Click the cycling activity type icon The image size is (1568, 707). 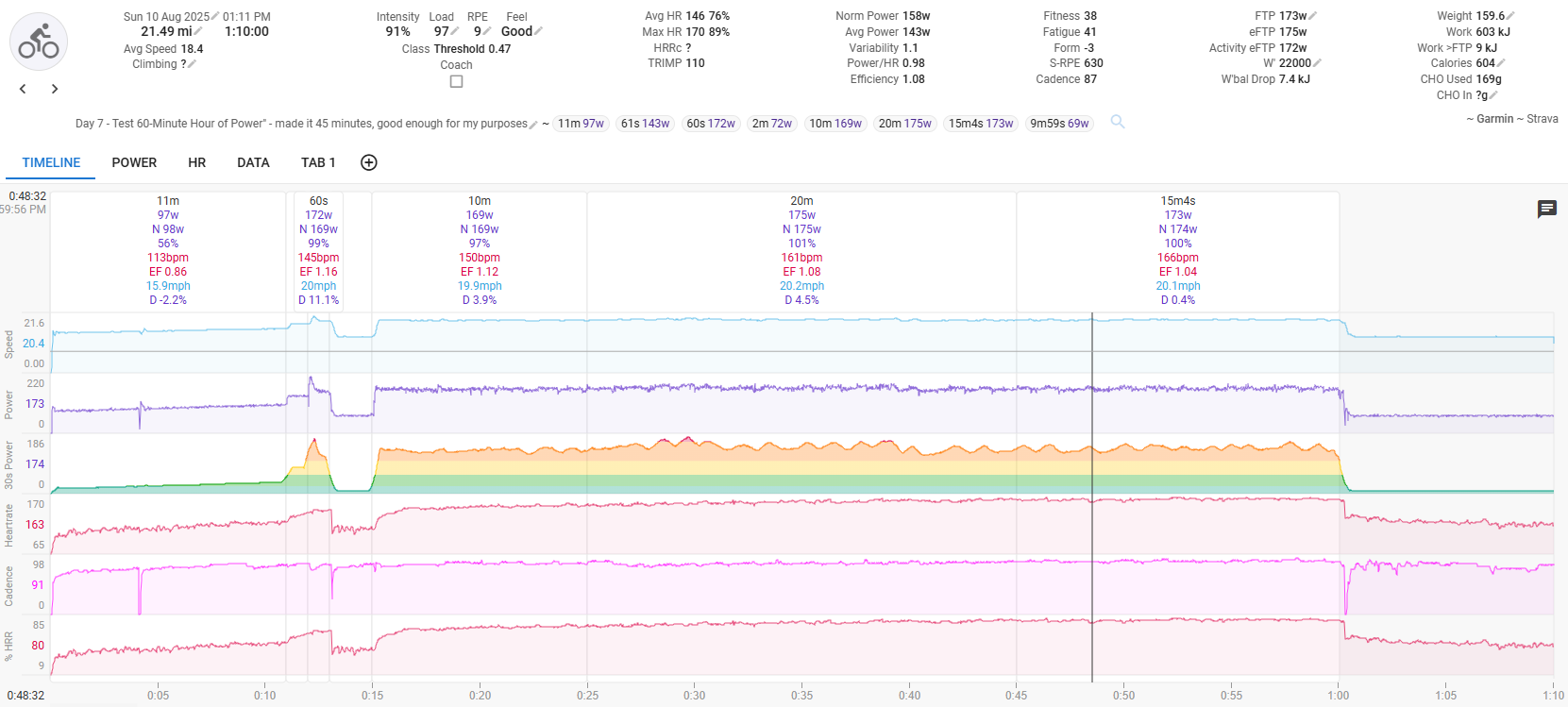coord(39,42)
